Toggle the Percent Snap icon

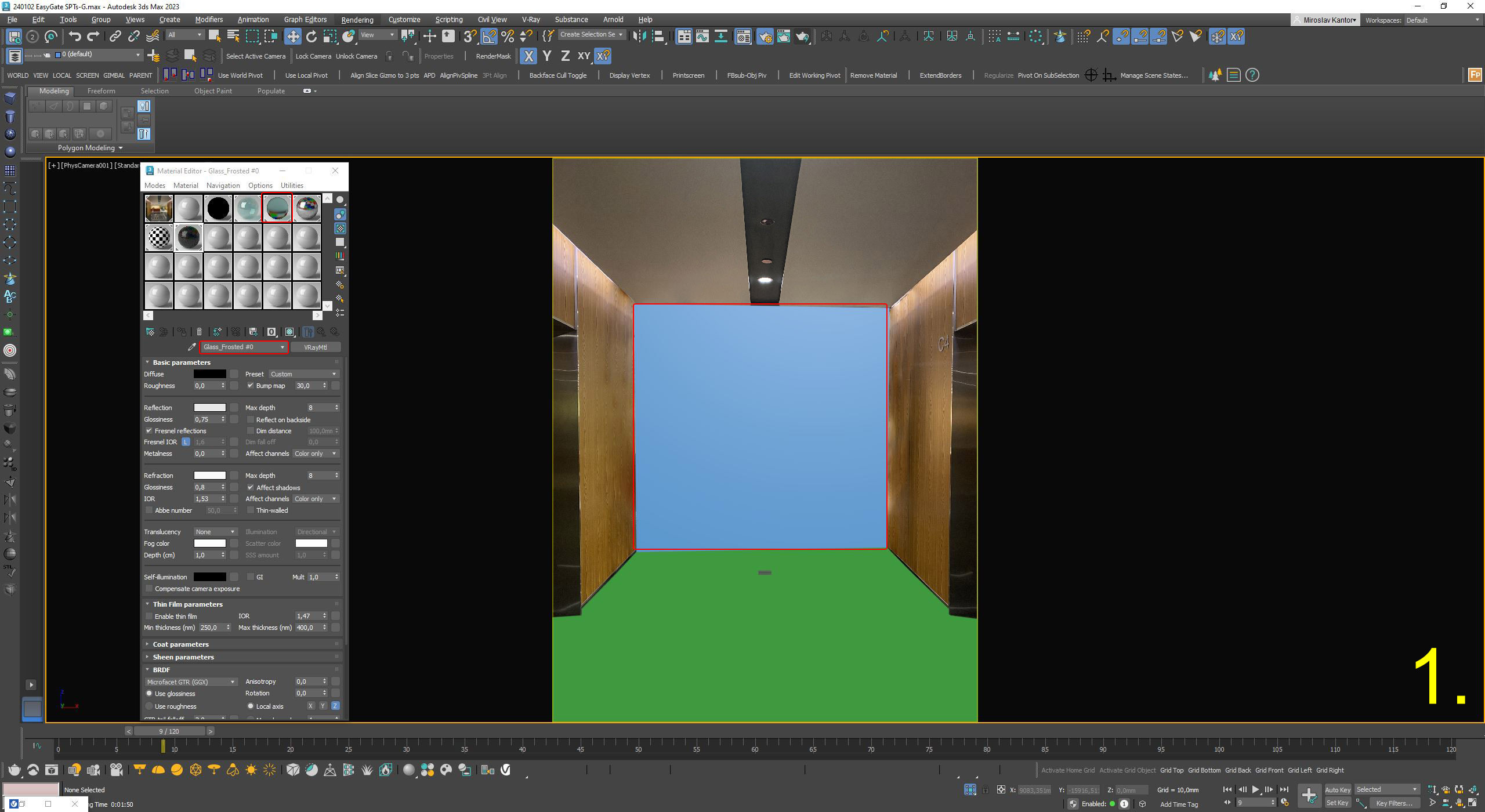point(508,37)
